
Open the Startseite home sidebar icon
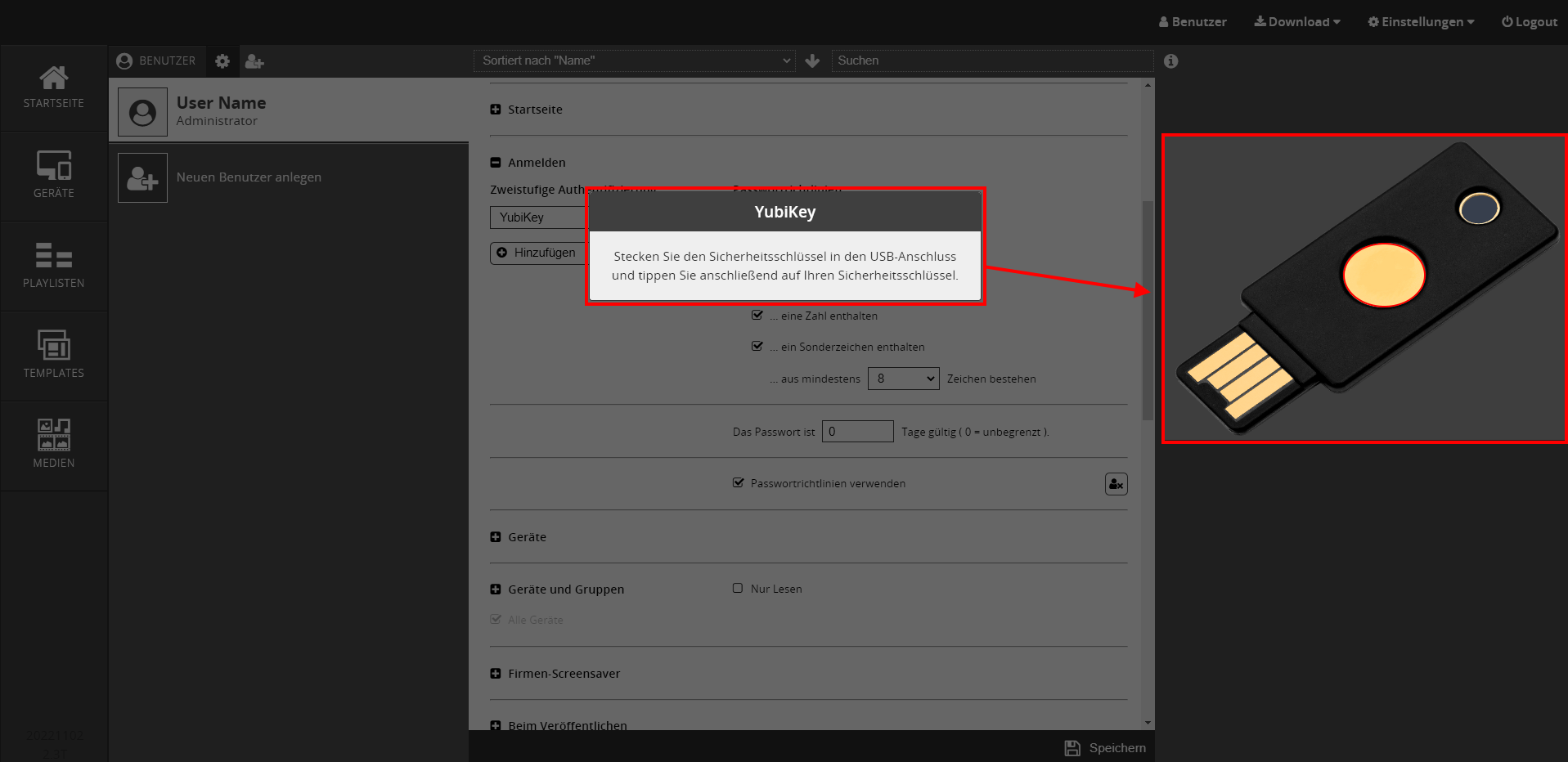pyautogui.click(x=54, y=87)
